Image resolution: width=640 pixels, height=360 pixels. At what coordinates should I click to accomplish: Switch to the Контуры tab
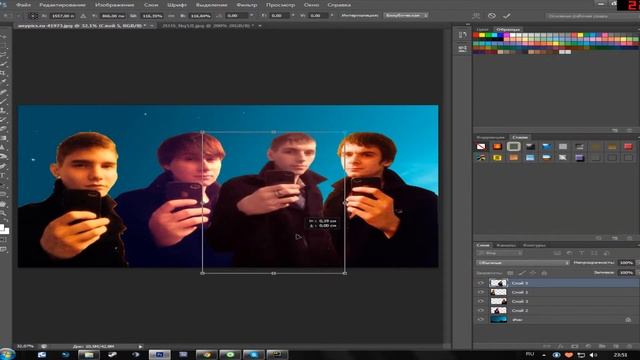[534, 245]
